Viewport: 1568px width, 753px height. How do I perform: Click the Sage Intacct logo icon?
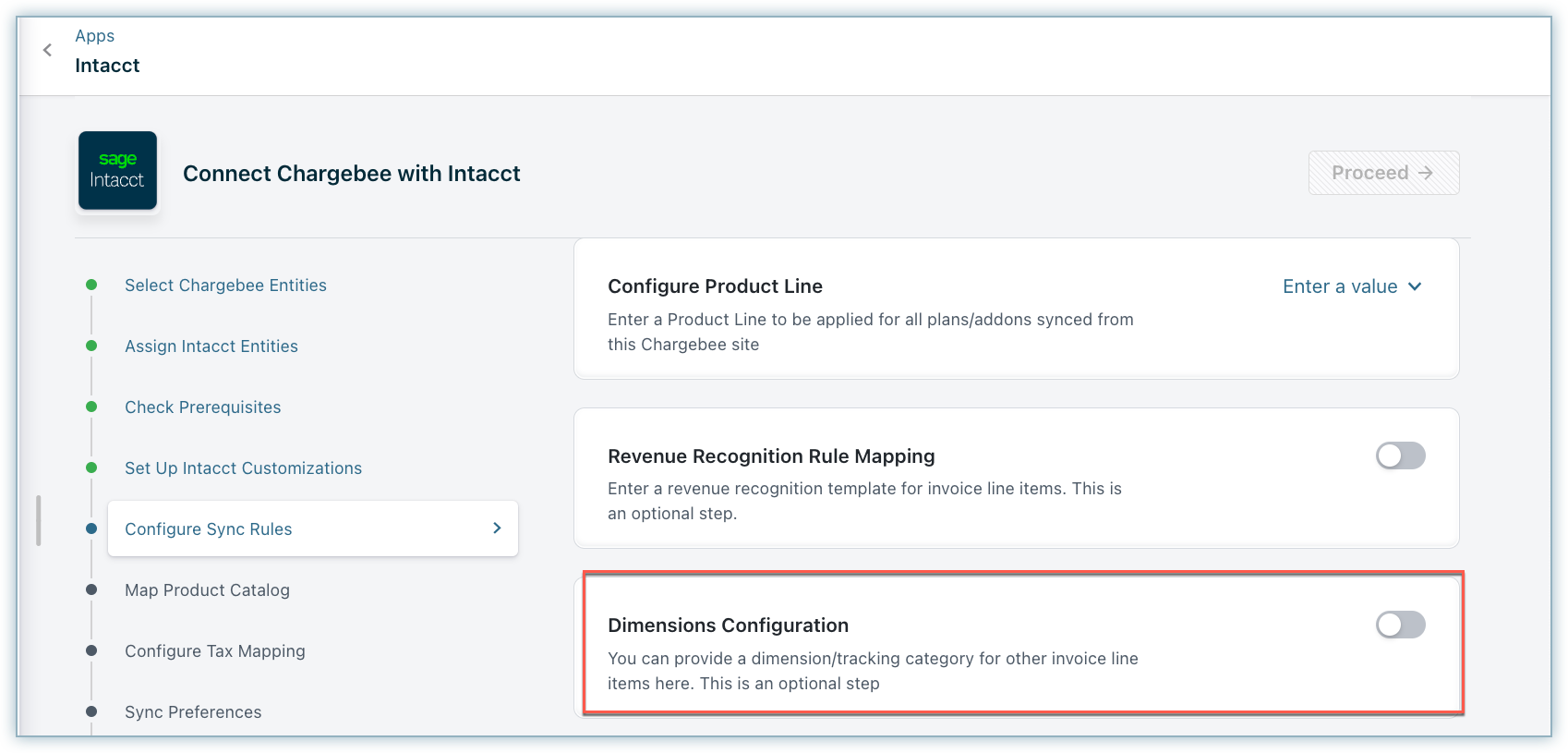point(117,171)
